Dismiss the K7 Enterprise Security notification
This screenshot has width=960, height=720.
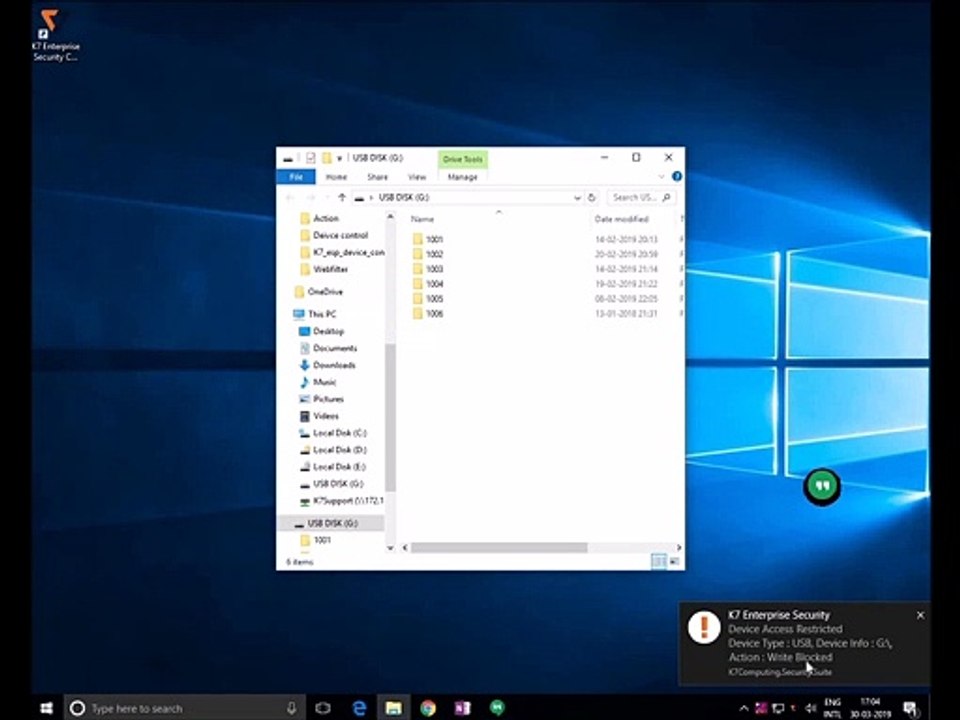[x=920, y=615]
